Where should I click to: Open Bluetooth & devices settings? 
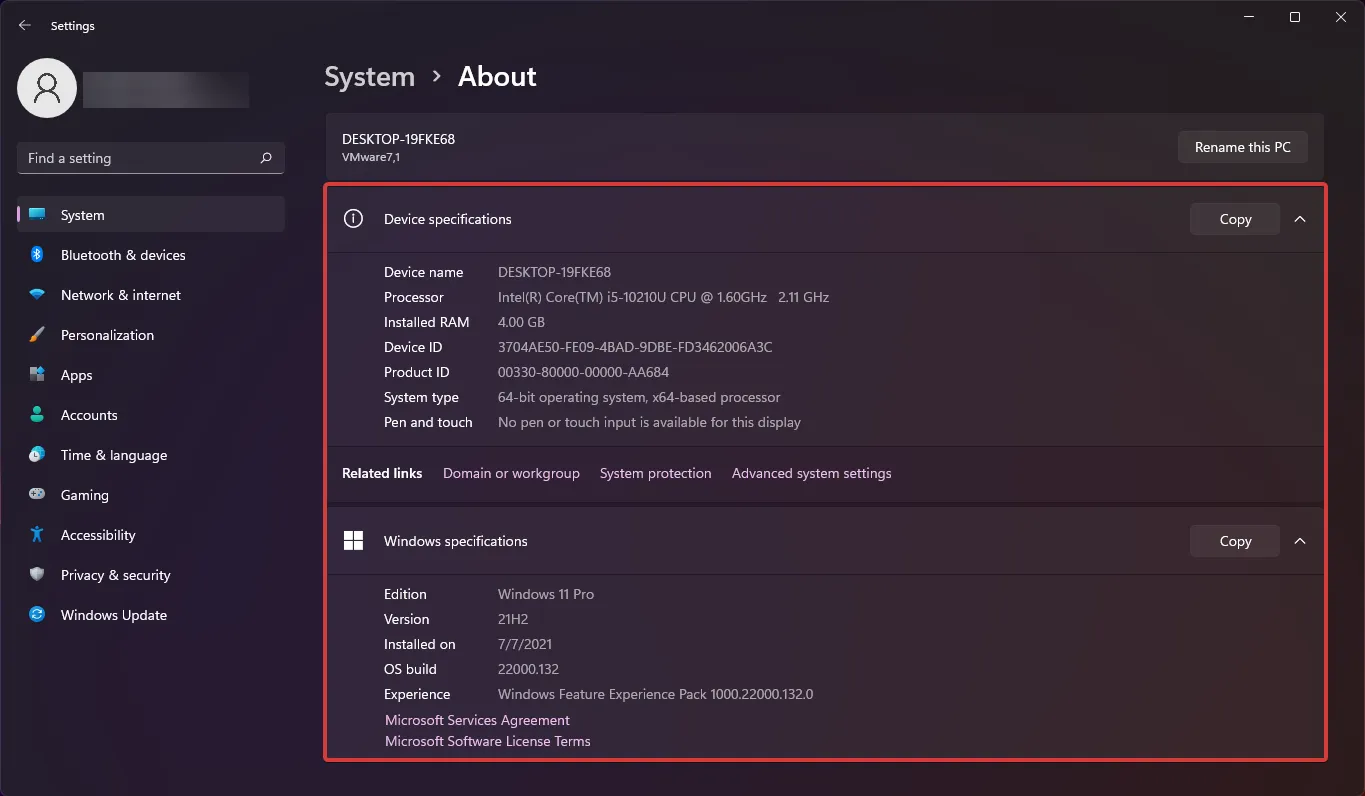point(122,255)
